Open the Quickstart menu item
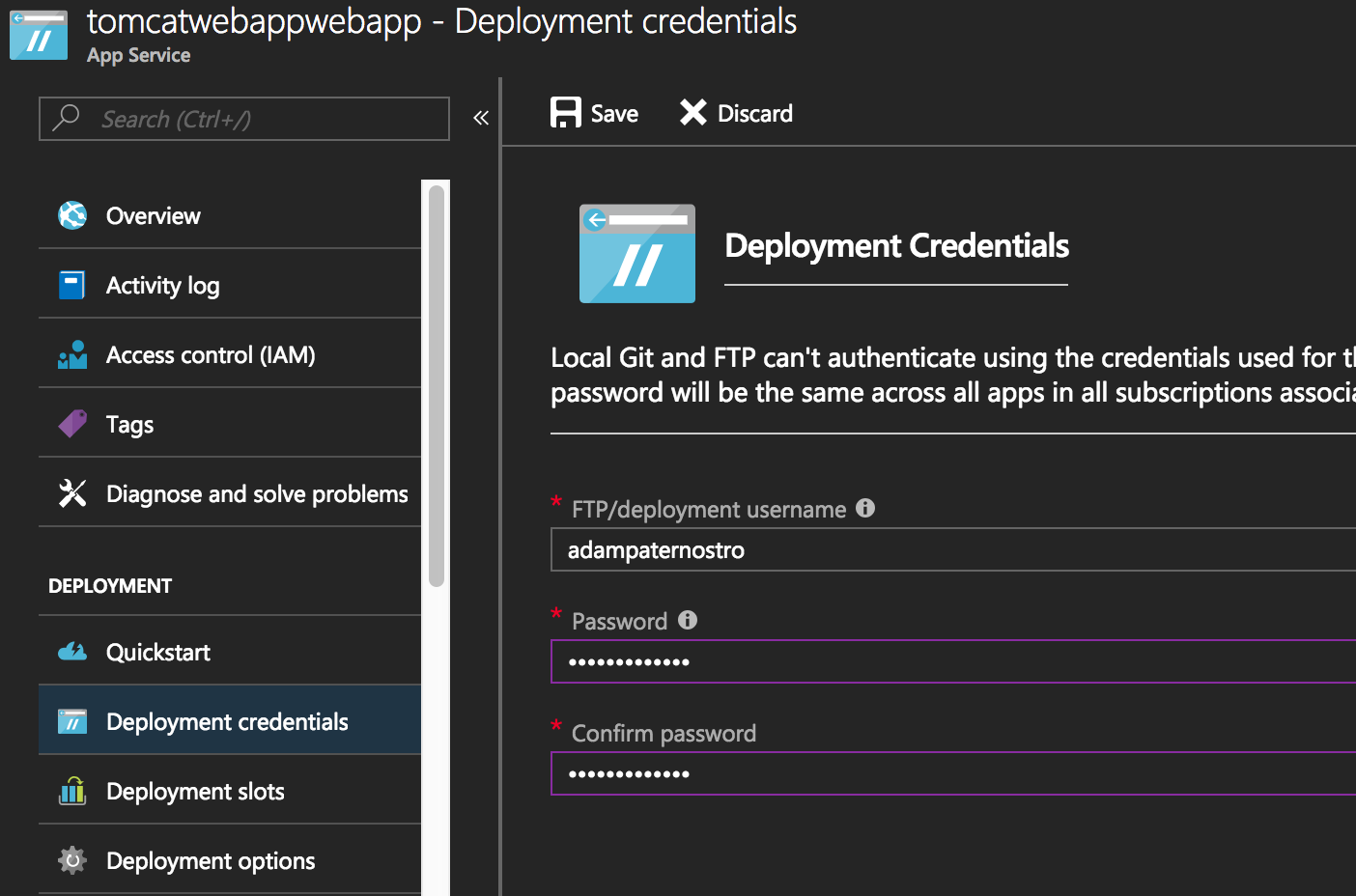 pos(230,652)
